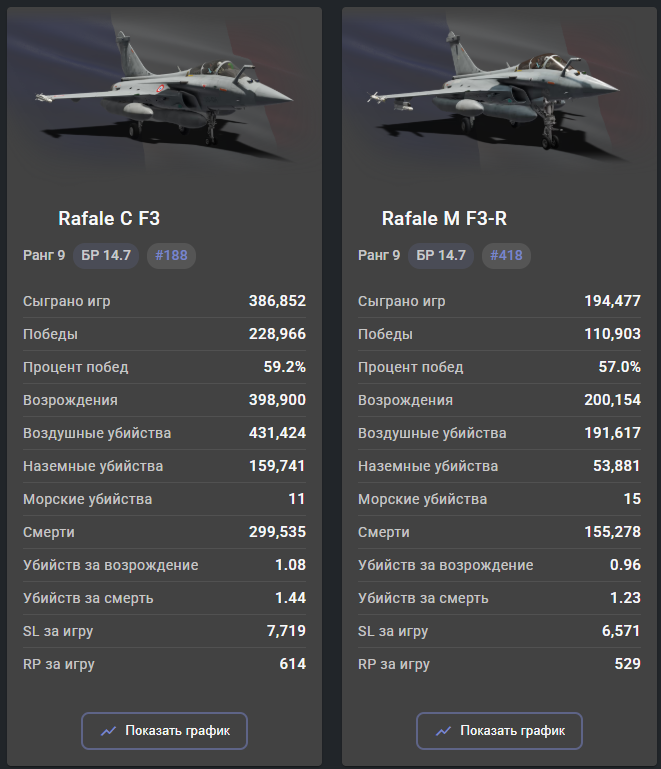Click the БР 14.7 badge on Rafale C F3
Screen dimensions: 661x769
106,255
